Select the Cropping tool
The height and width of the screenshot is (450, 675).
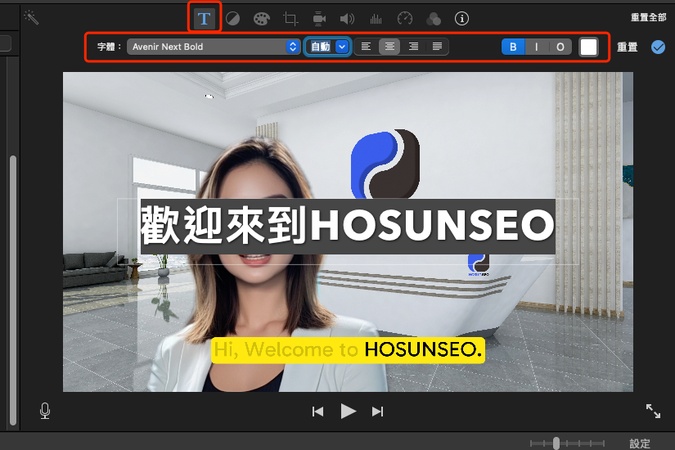(290, 18)
